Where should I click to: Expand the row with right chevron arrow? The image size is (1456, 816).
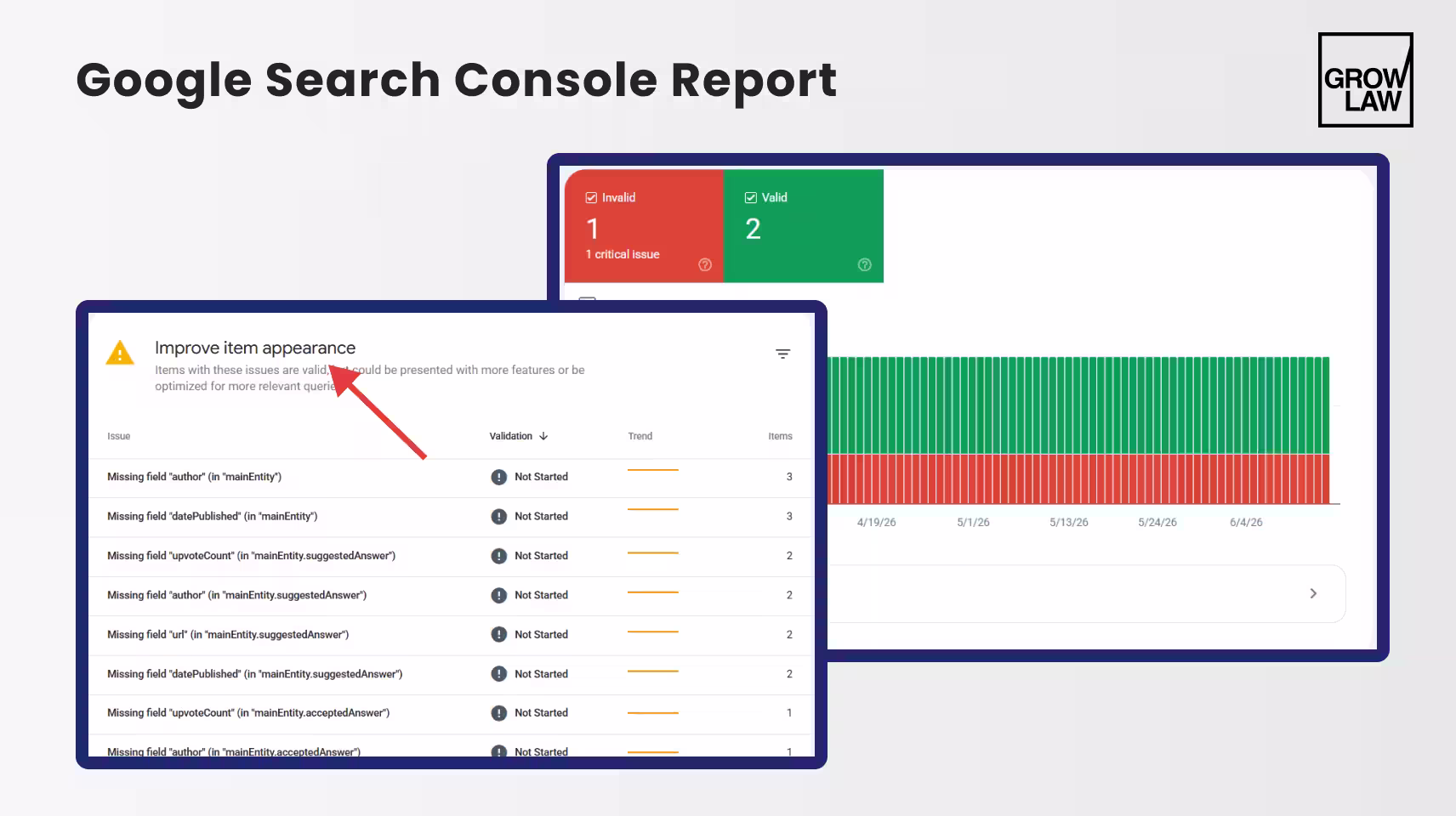[1313, 593]
